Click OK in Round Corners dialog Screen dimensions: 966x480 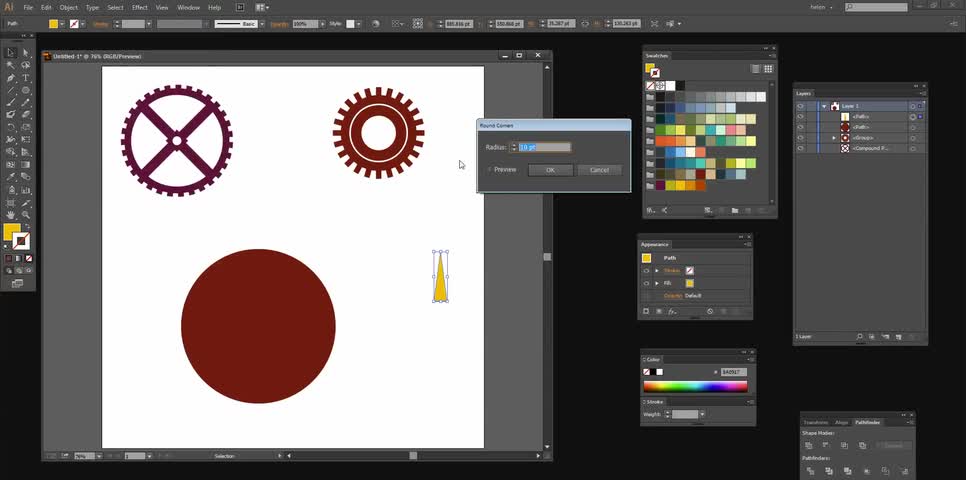551,170
